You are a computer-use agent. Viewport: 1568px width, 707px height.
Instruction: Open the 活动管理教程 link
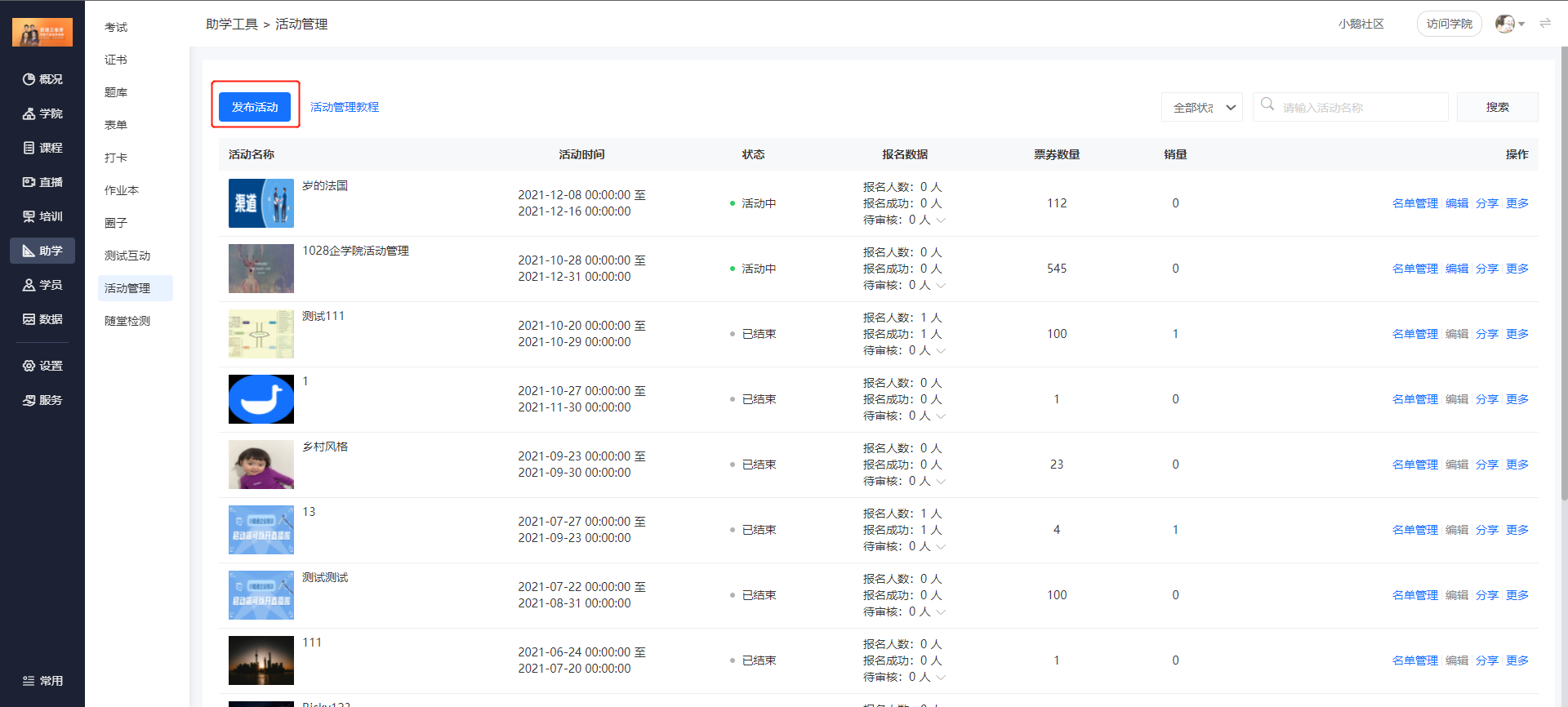[x=345, y=107]
